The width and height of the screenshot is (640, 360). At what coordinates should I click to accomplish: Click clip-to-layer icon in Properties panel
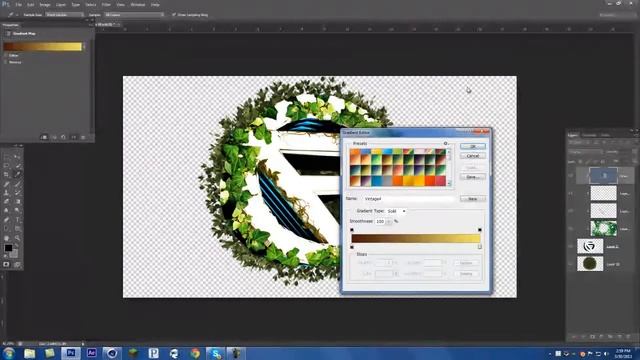click(44, 138)
